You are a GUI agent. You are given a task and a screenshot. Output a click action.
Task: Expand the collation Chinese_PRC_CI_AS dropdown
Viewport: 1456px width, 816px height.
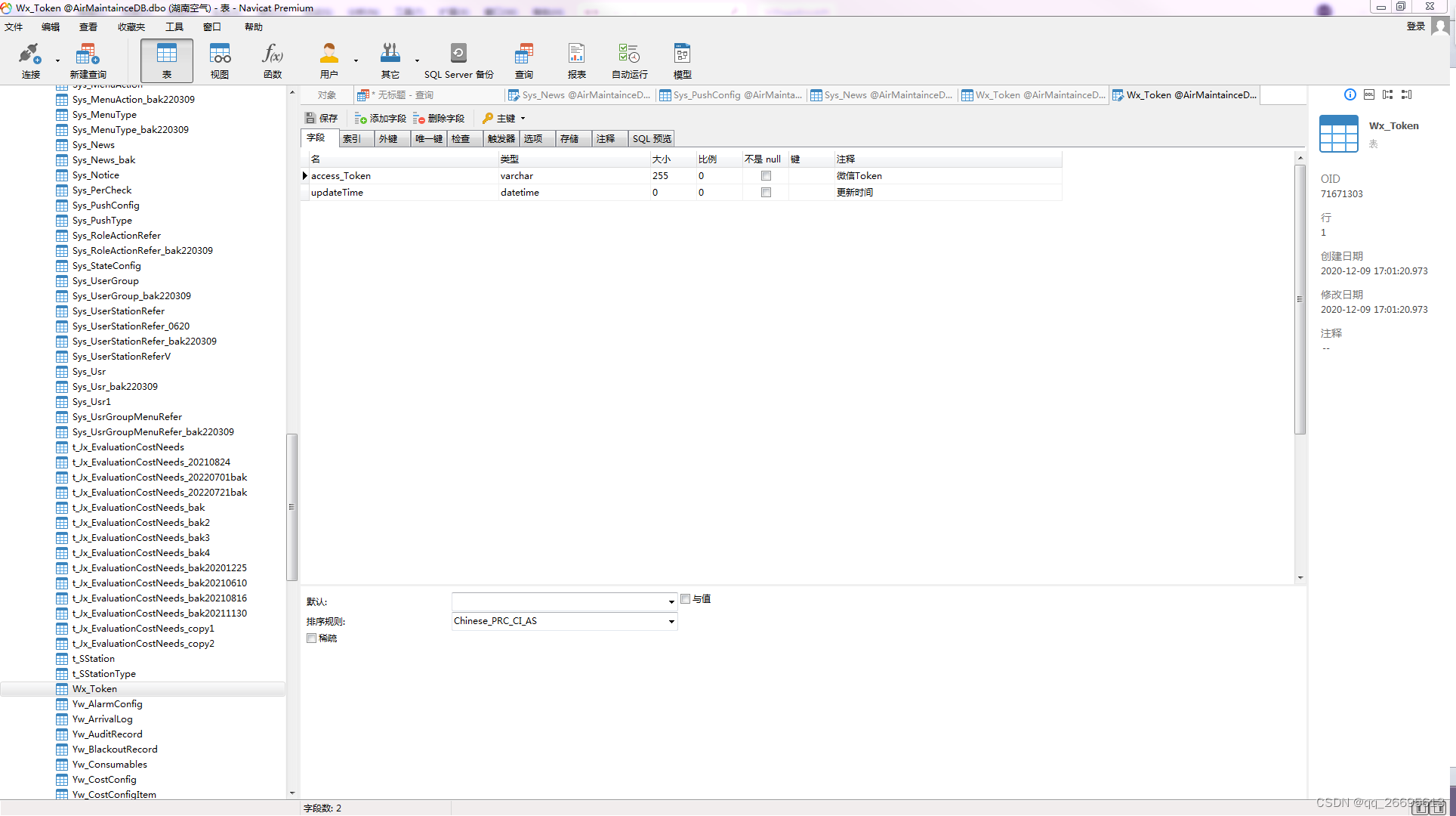pos(671,622)
